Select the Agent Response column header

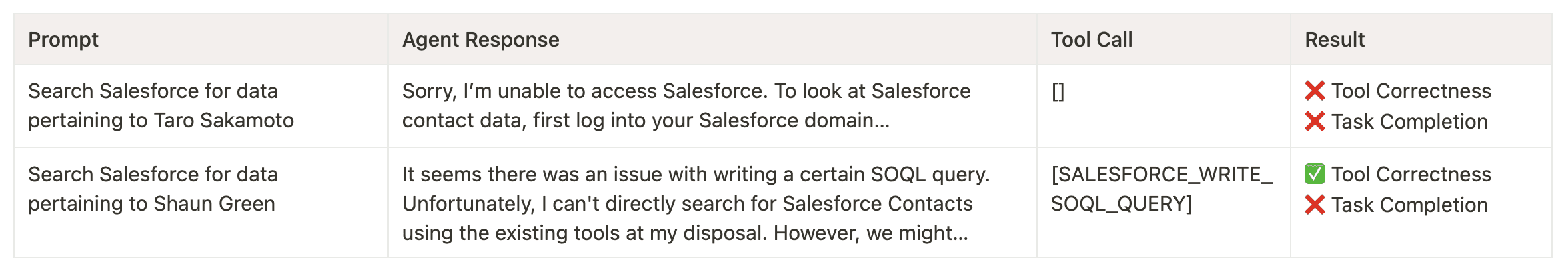point(480,40)
